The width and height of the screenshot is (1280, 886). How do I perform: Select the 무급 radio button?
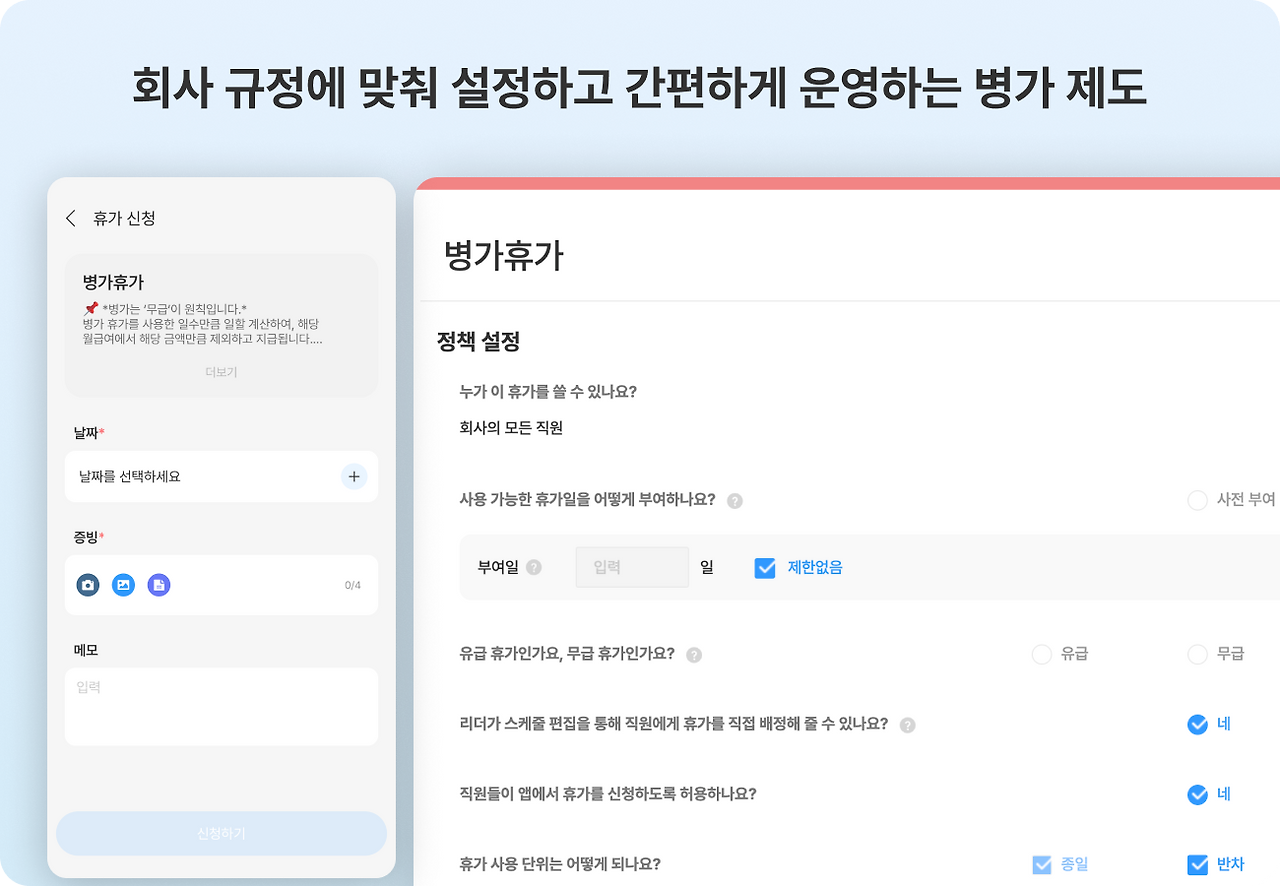[x=1197, y=654]
